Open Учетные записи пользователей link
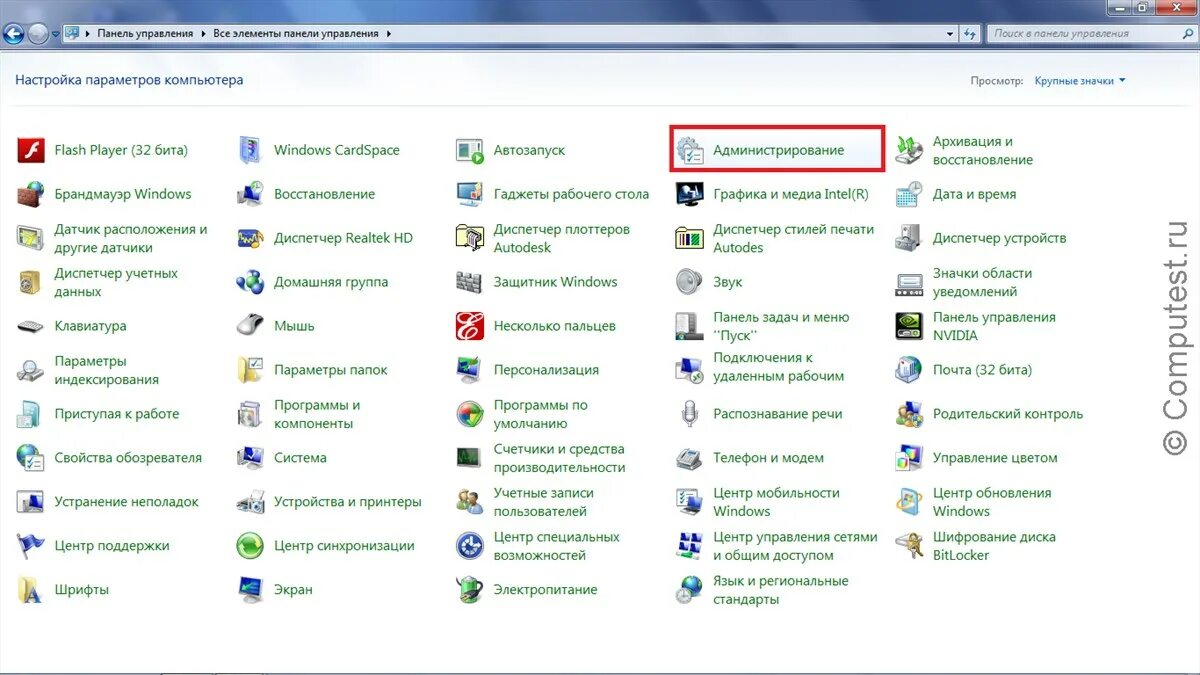This screenshot has height=675, width=1200. pos(543,502)
